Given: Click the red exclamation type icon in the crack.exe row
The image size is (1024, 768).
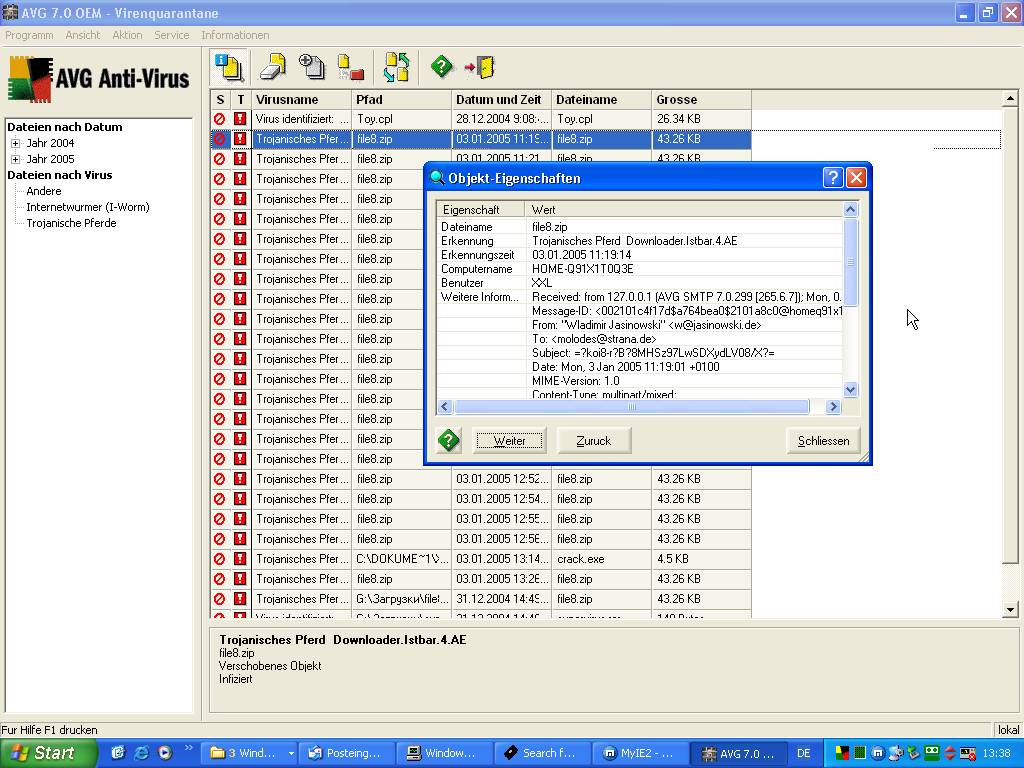Looking at the screenshot, I should click(x=240, y=559).
